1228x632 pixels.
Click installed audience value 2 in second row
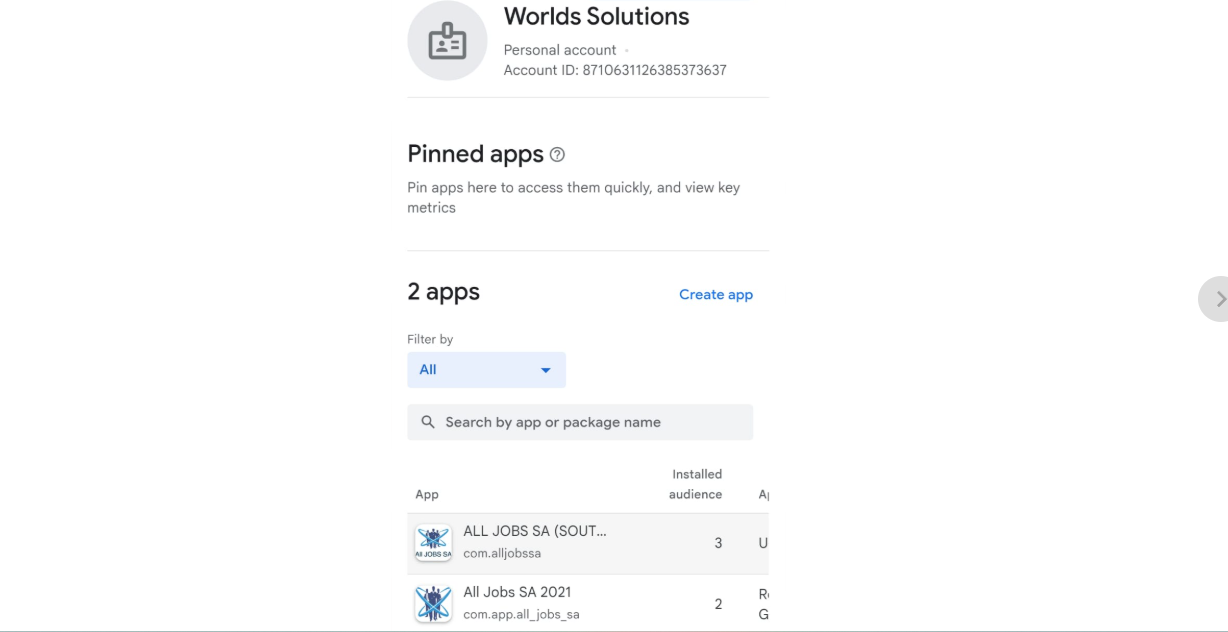point(718,603)
